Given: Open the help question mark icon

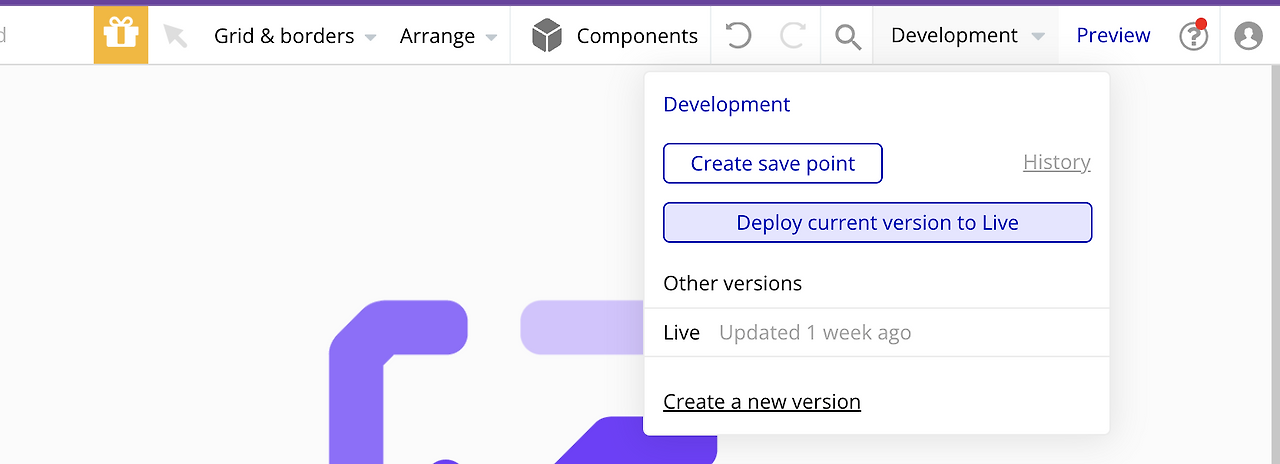Looking at the screenshot, I should point(1193,36).
